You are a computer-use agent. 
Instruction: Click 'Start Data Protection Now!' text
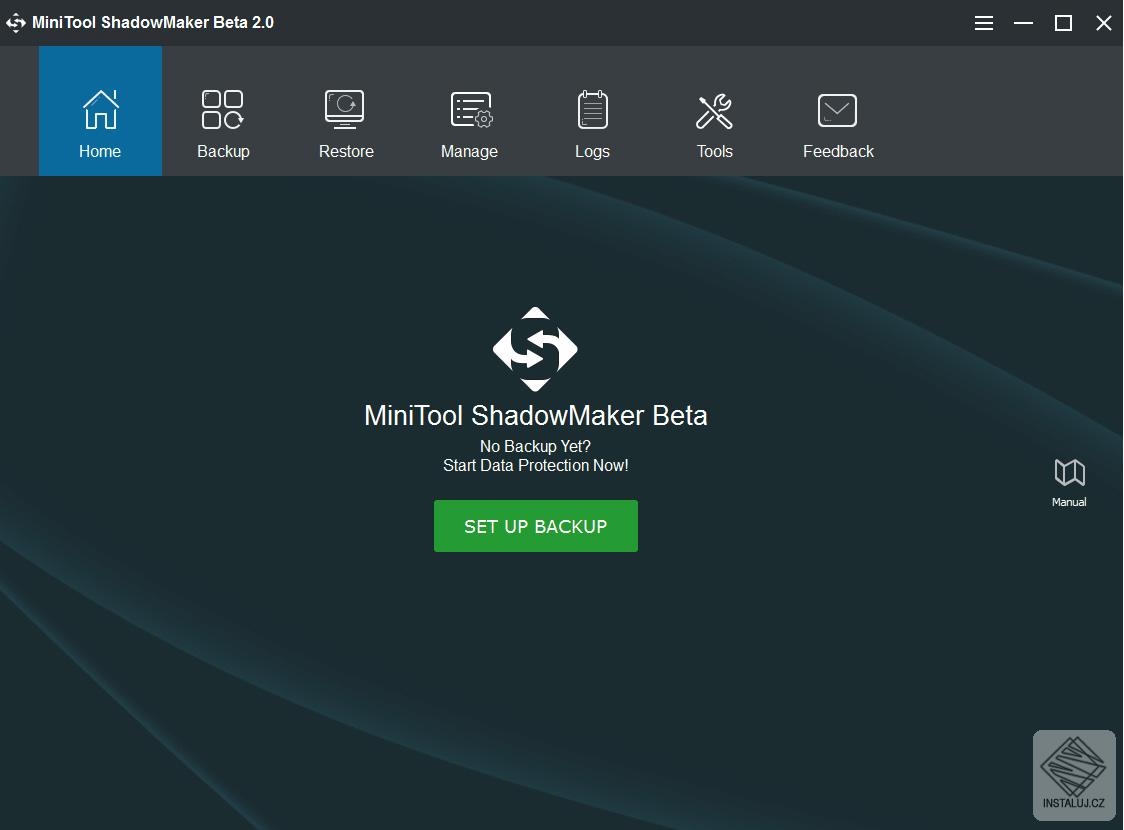point(535,465)
